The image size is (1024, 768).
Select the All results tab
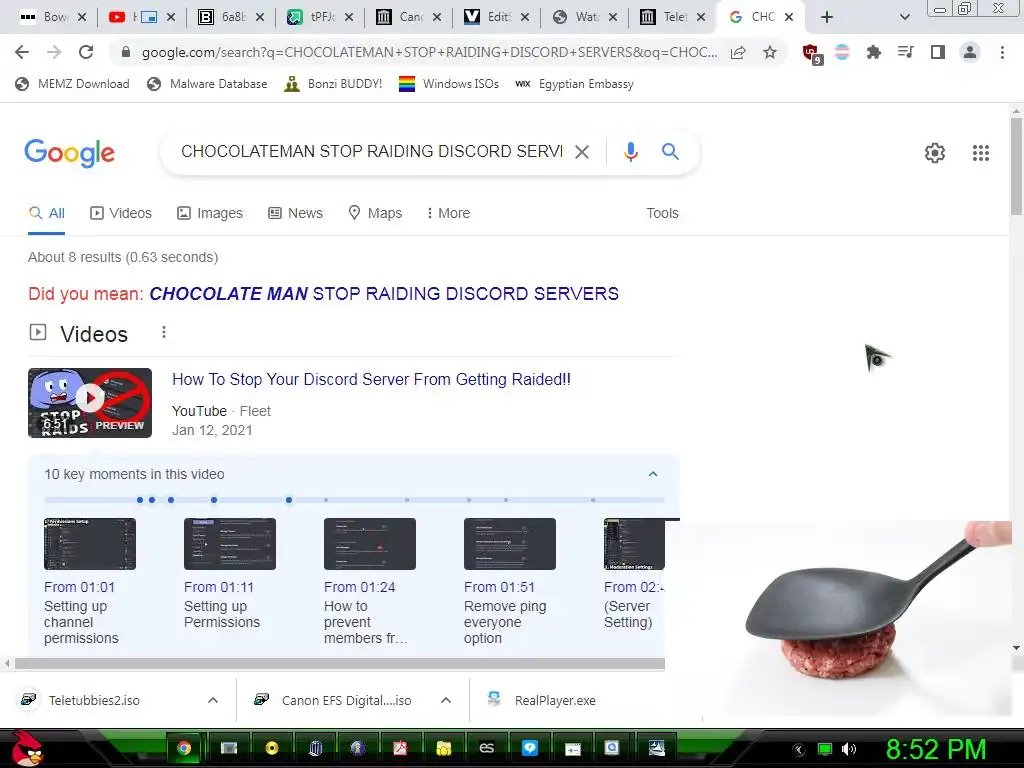point(46,213)
